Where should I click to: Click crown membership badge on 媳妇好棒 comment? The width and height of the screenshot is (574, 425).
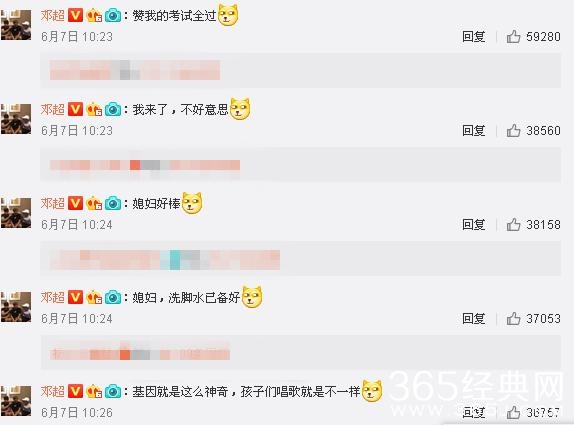(x=94, y=204)
